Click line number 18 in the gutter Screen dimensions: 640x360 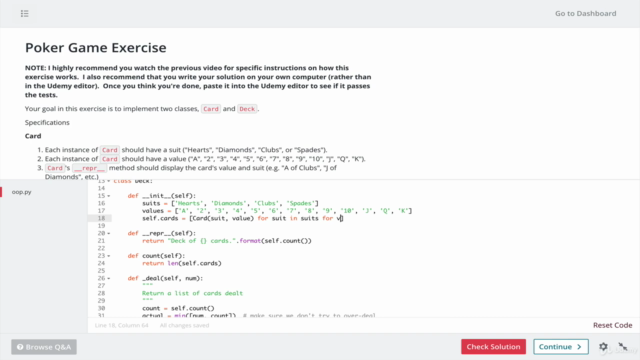101,218
